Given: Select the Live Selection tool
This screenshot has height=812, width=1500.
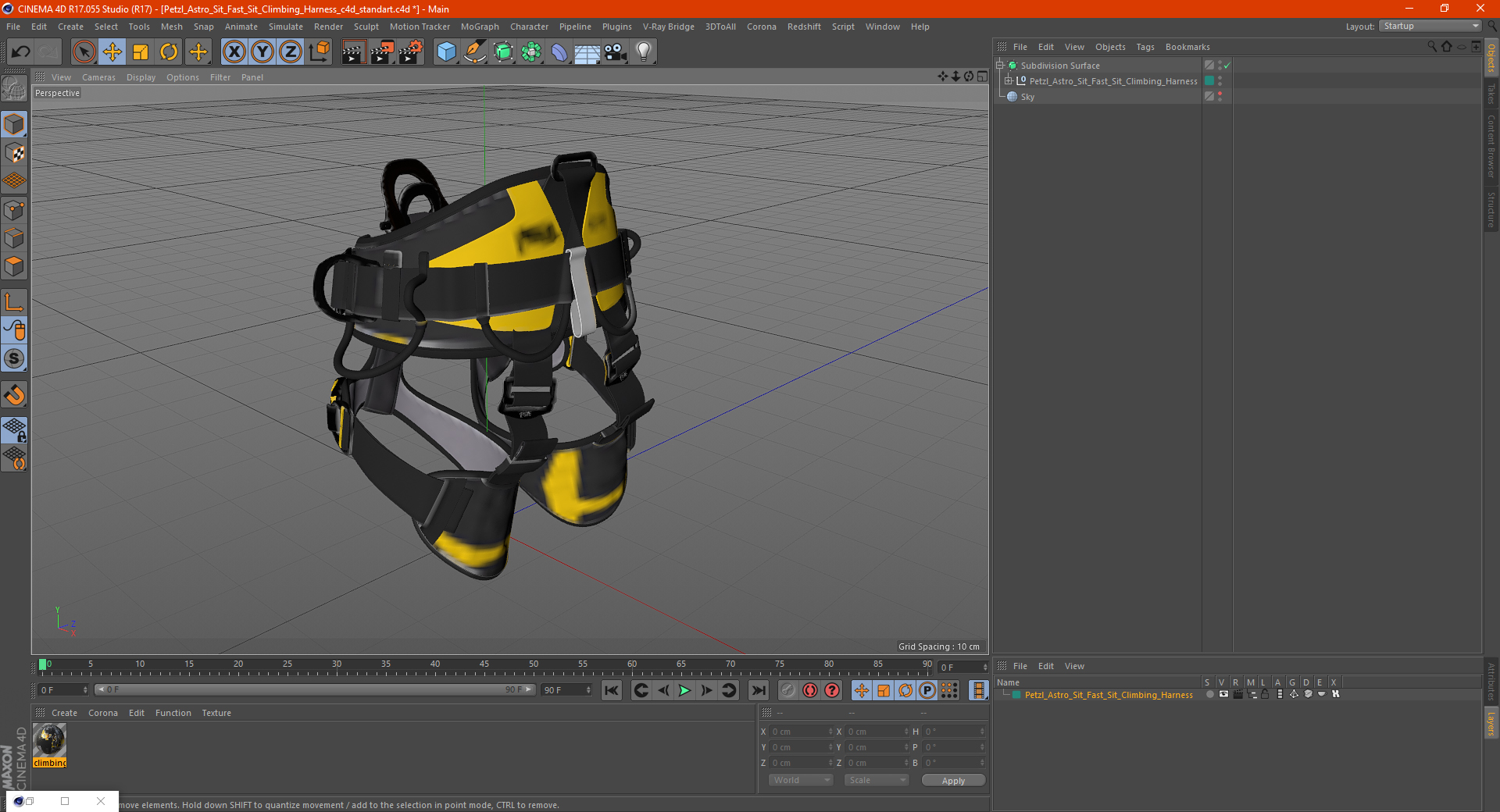Looking at the screenshot, I should pos(84,52).
